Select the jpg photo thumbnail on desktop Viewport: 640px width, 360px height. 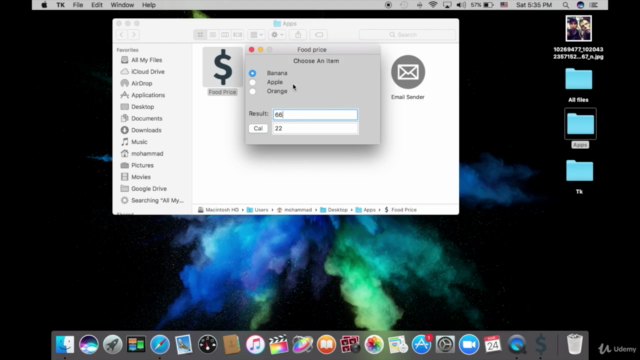click(x=578, y=29)
